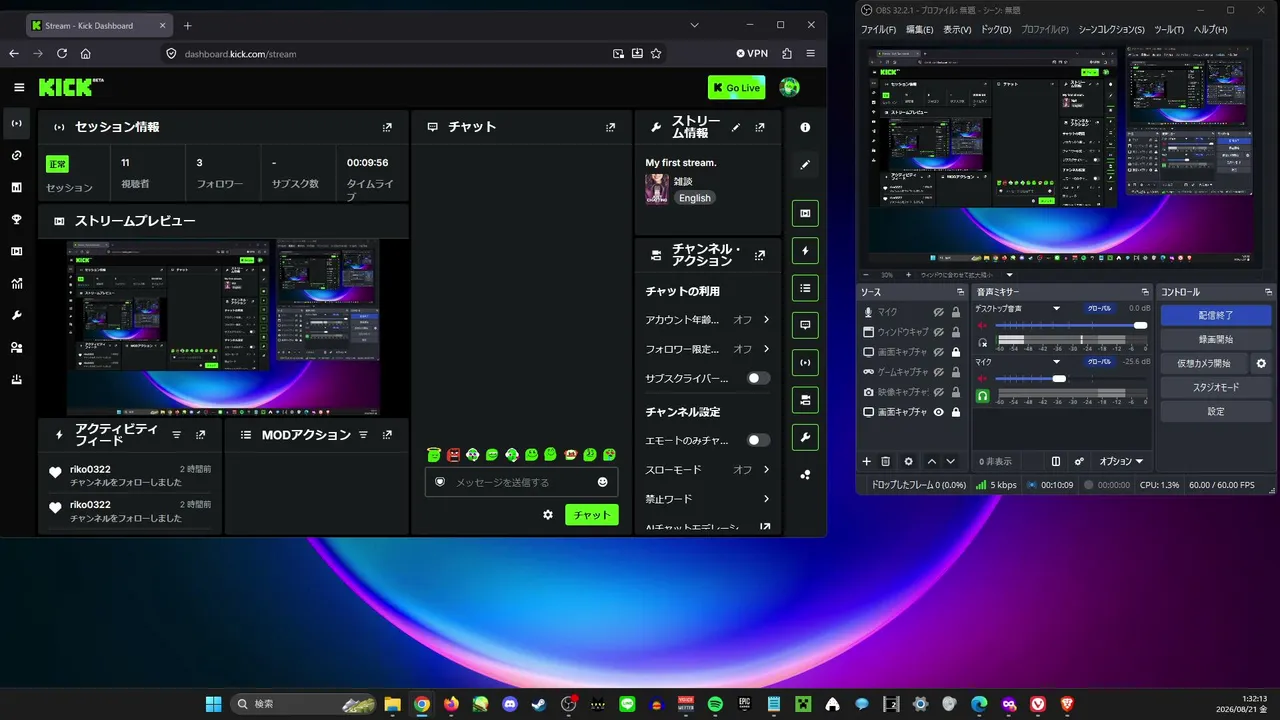
Task: Open advanced audio properties gears in OBS mixer
Action: (1079, 461)
